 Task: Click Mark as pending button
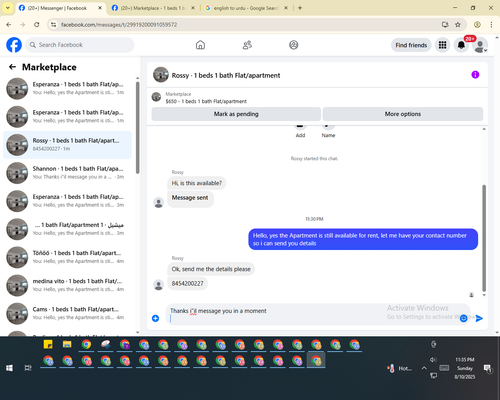[x=236, y=114]
